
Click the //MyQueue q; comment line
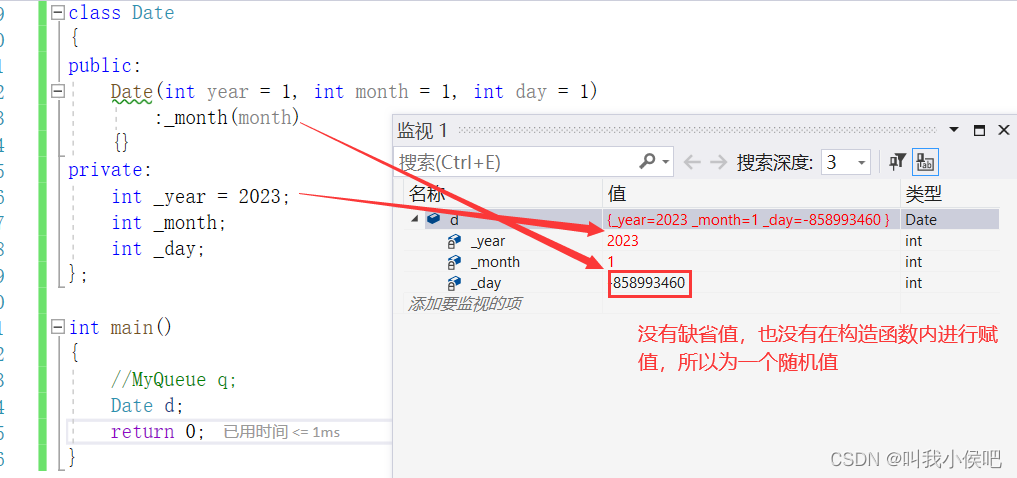[x=174, y=379]
